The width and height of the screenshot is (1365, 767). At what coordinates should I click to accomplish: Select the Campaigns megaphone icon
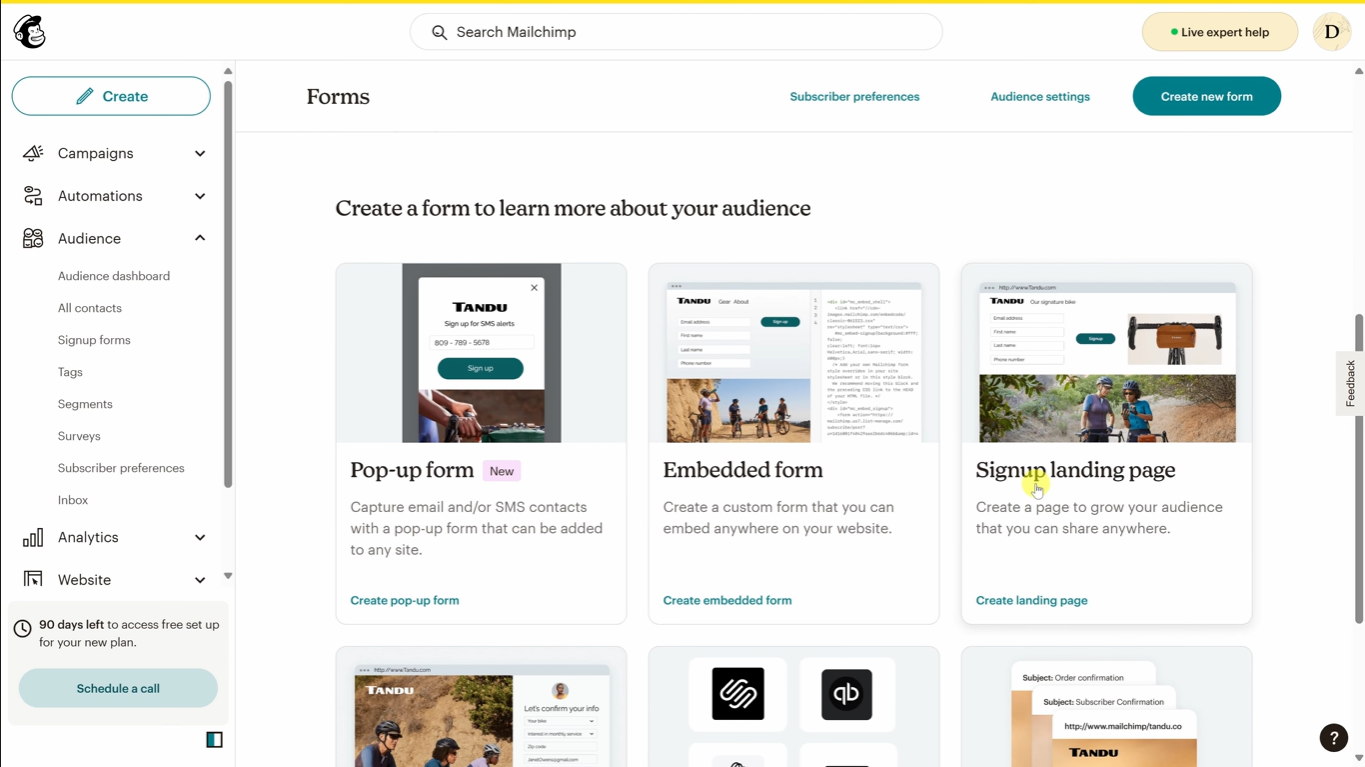(32, 153)
